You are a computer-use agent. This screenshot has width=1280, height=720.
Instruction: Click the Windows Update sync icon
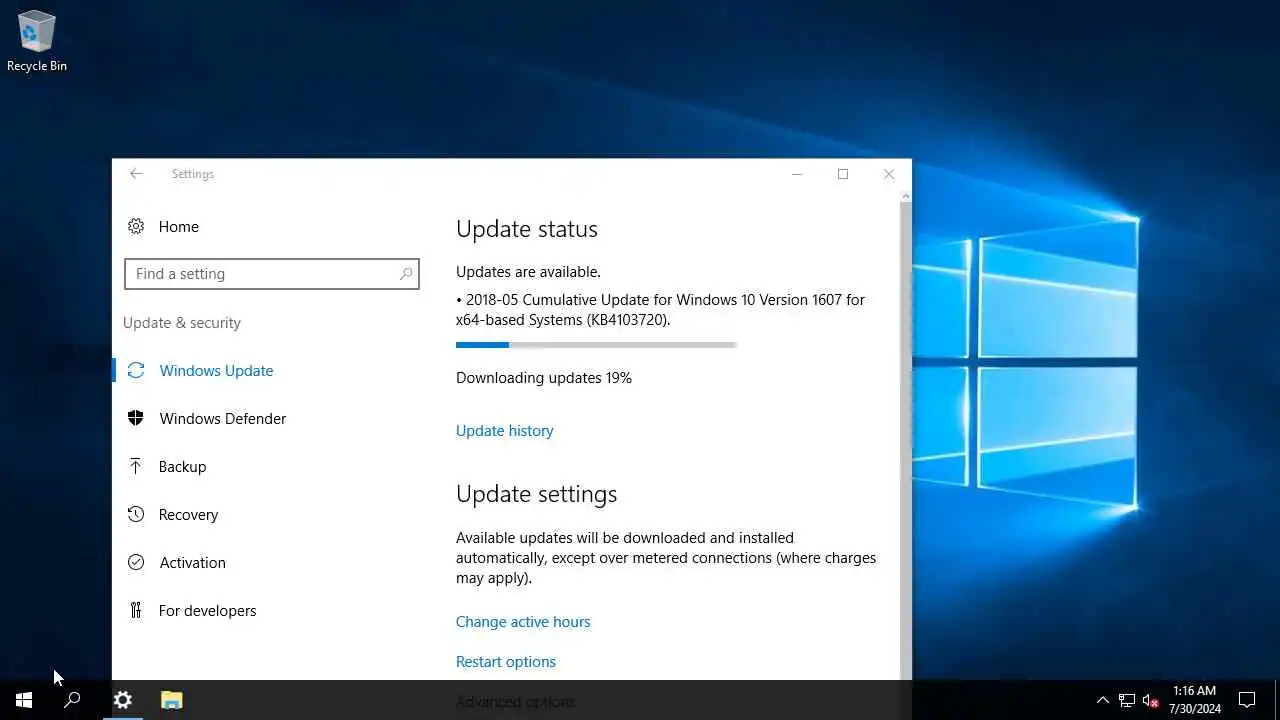pos(136,371)
